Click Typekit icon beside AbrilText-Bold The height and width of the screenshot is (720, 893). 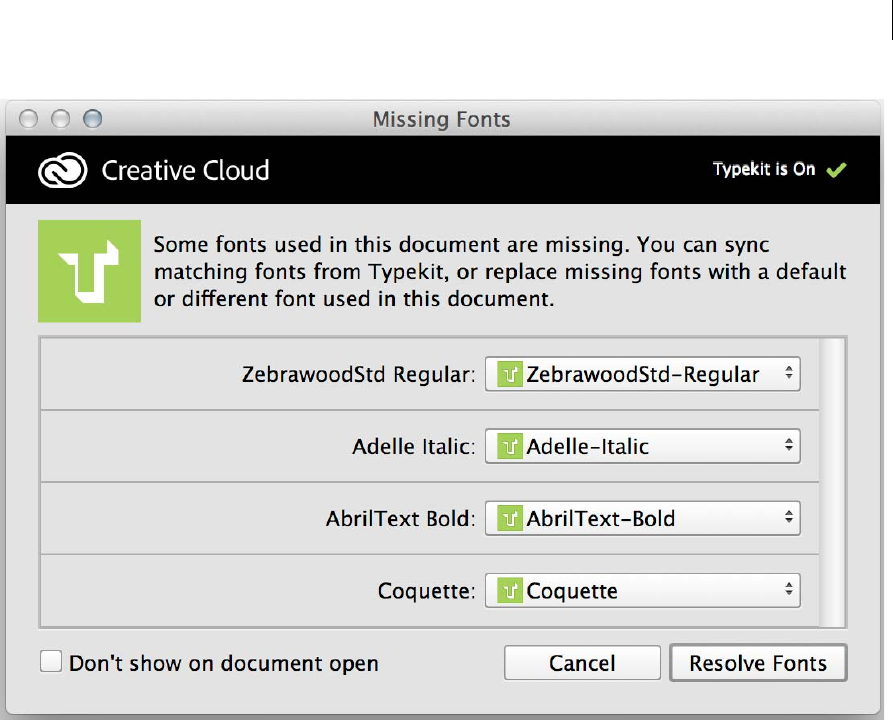point(510,519)
